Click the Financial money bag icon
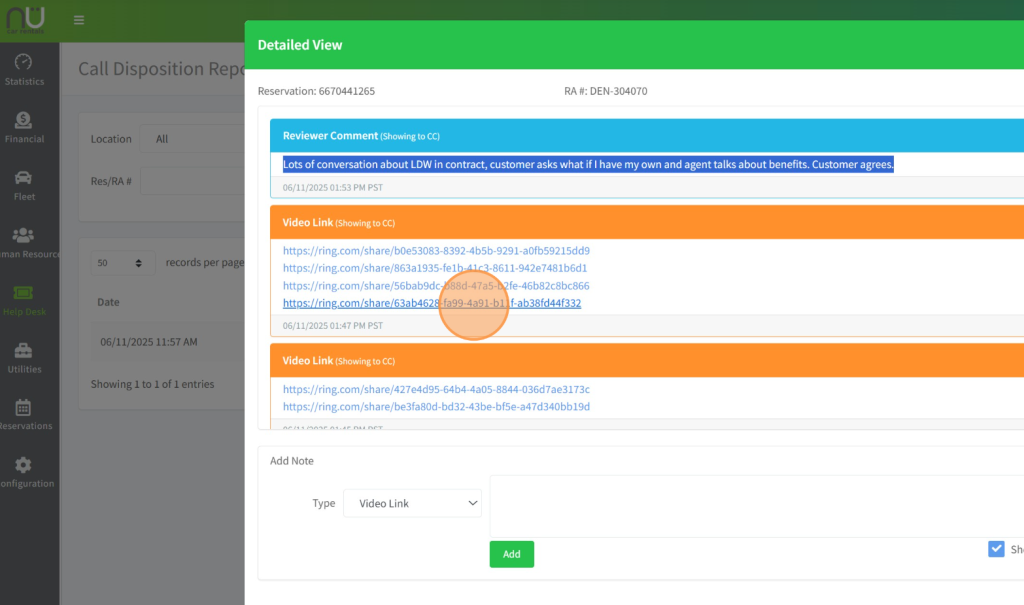1024x605 pixels. tap(24, 120)
